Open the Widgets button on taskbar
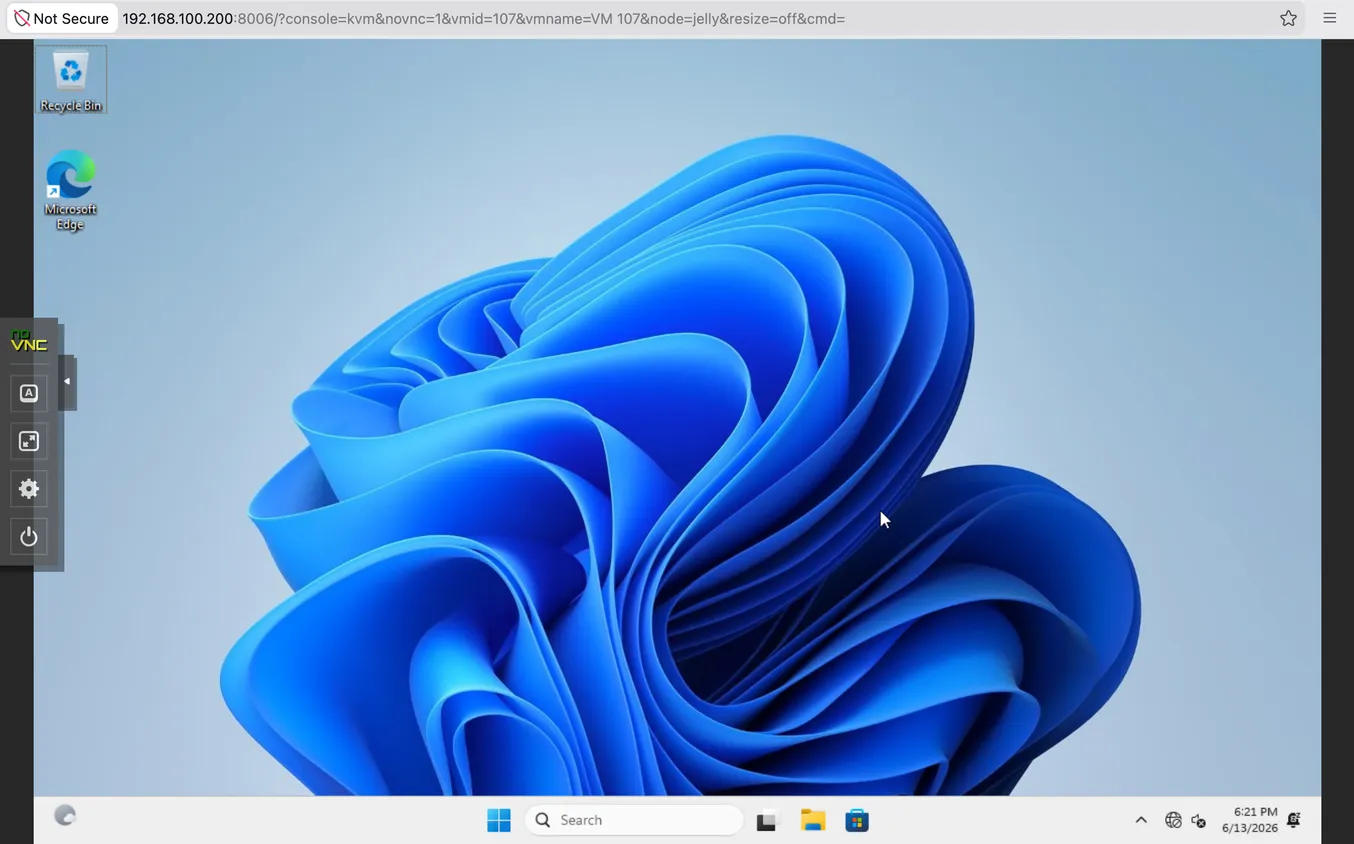1354x844 pixels. point(65,816)
